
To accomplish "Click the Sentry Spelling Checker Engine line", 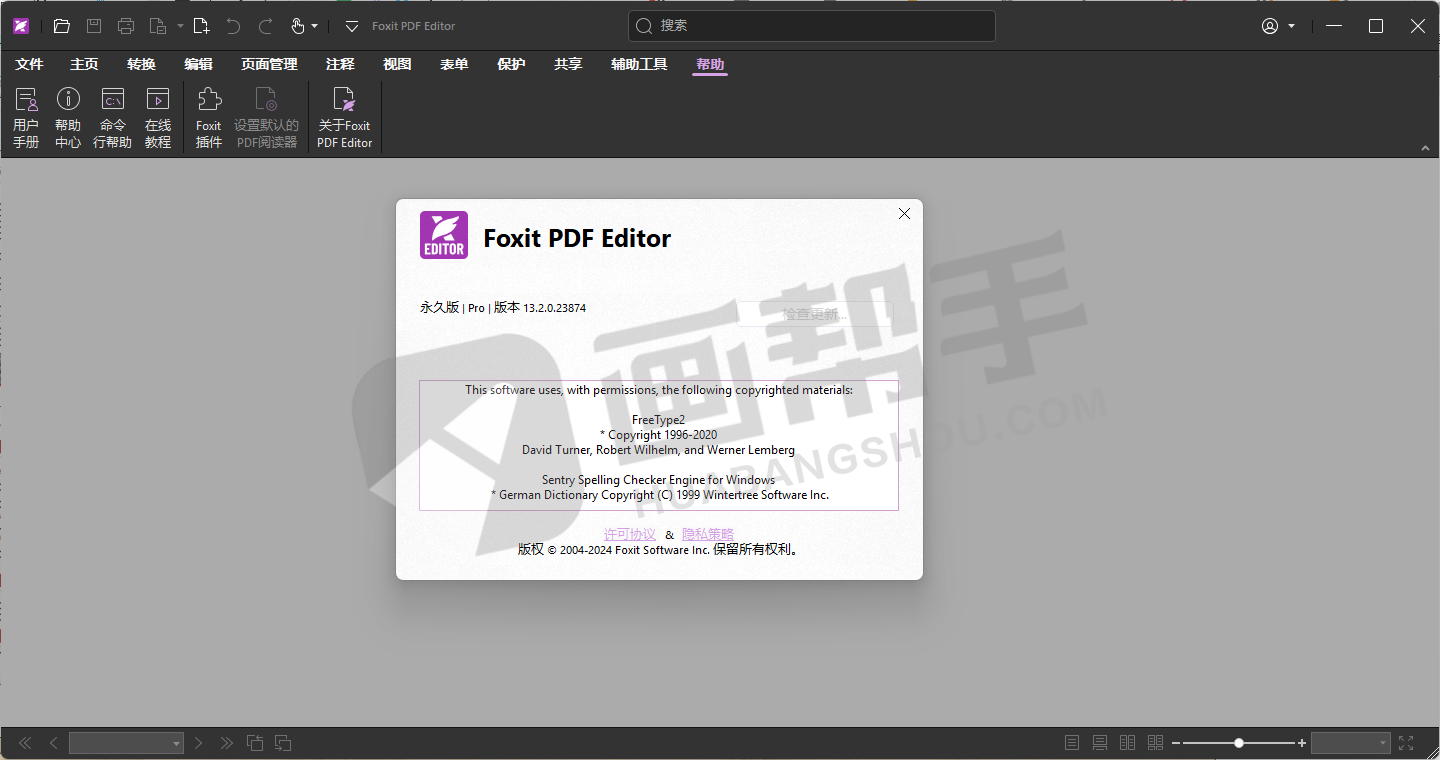I will tap(658, 480).
